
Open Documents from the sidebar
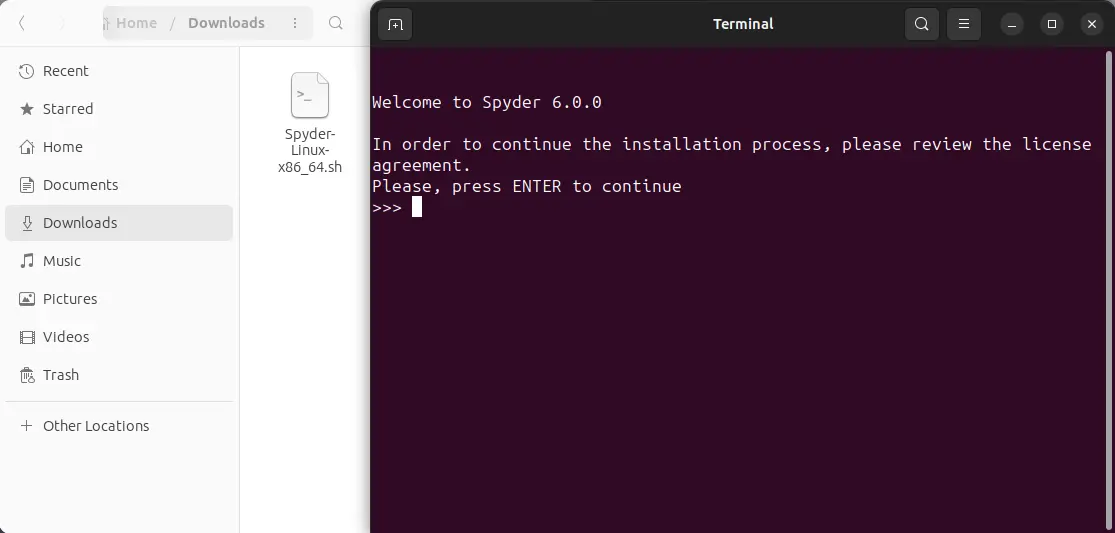80,185
